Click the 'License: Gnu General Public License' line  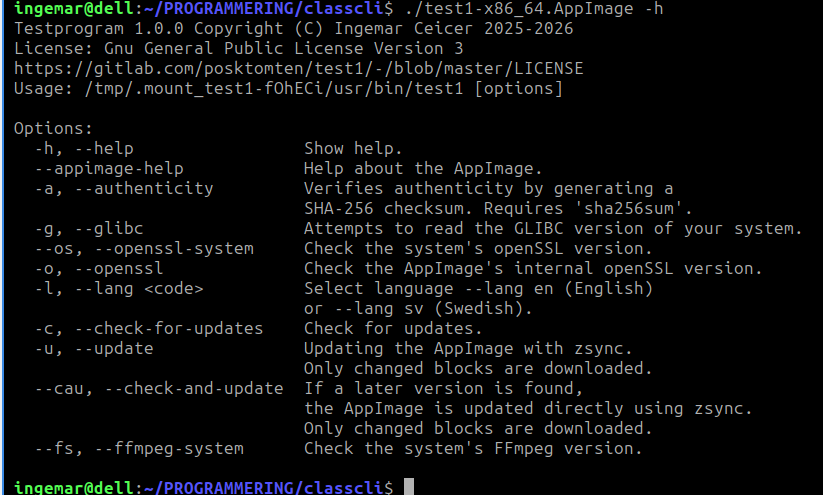click(x=239, y=48)
